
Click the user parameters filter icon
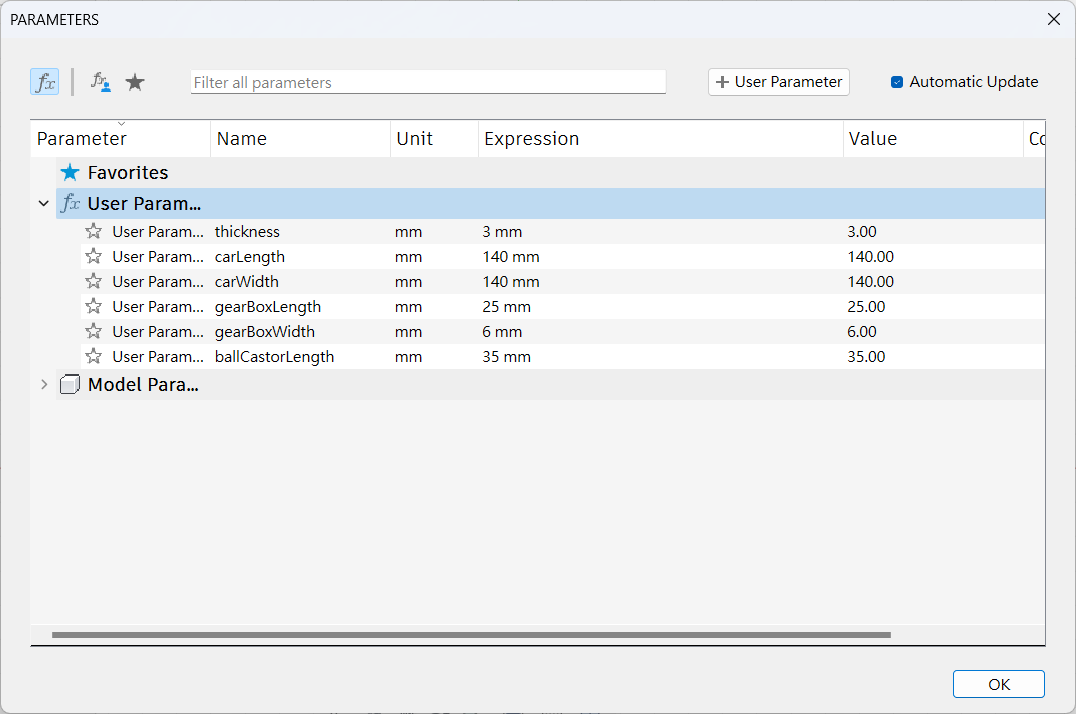point(100,82)
